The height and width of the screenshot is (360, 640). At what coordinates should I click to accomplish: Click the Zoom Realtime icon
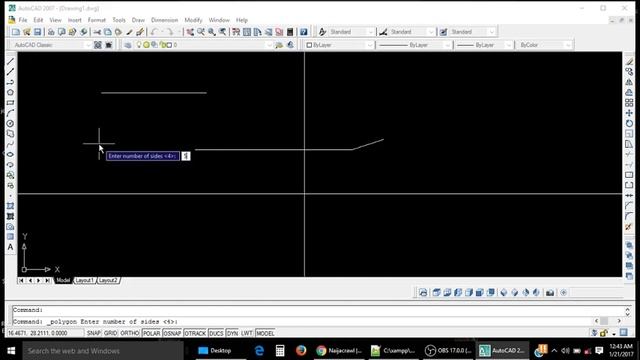[201, 32]
